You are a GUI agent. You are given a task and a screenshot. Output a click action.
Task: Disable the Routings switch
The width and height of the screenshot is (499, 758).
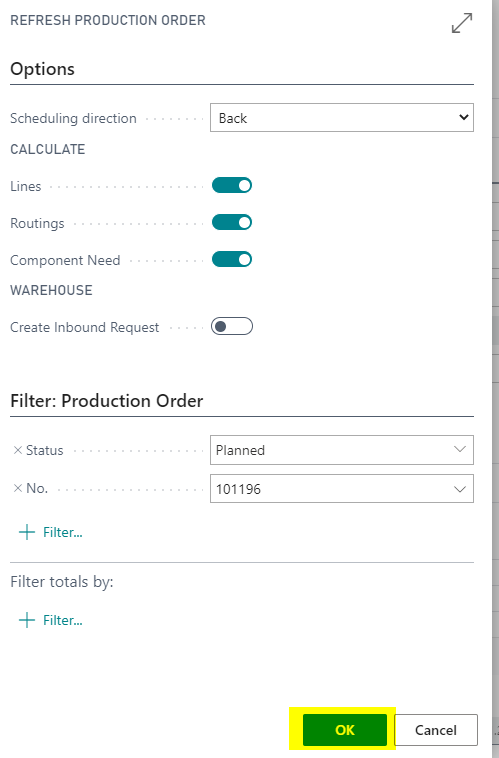click(232, 222)
